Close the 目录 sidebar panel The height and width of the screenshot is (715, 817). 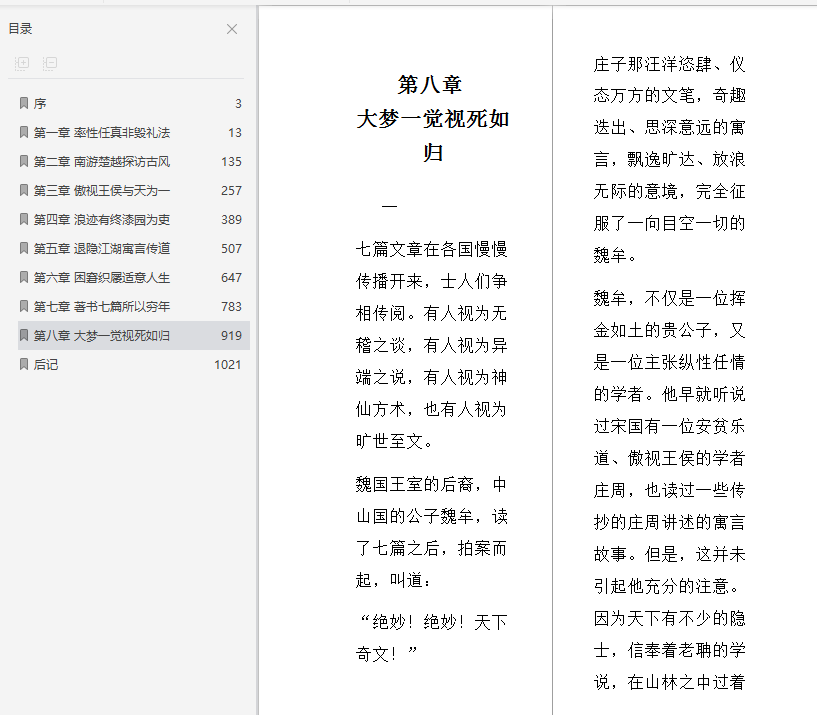pos(232,29)
